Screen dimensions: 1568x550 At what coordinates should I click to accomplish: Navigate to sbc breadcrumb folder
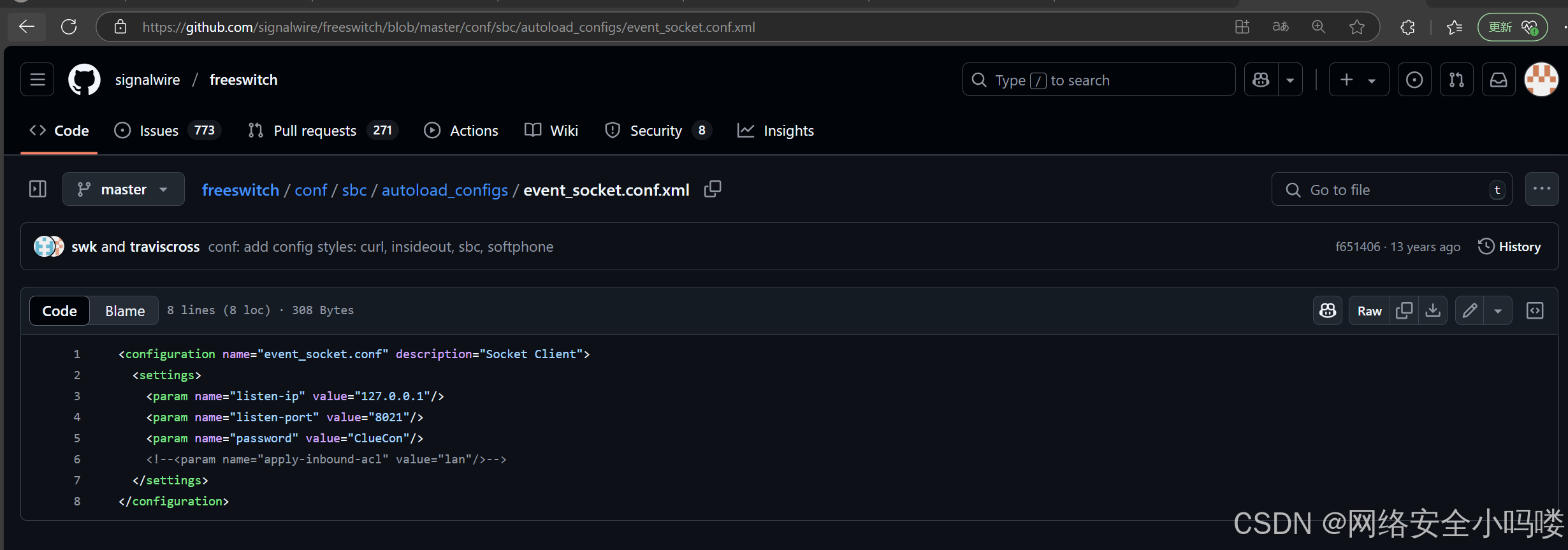coord(354,190)
